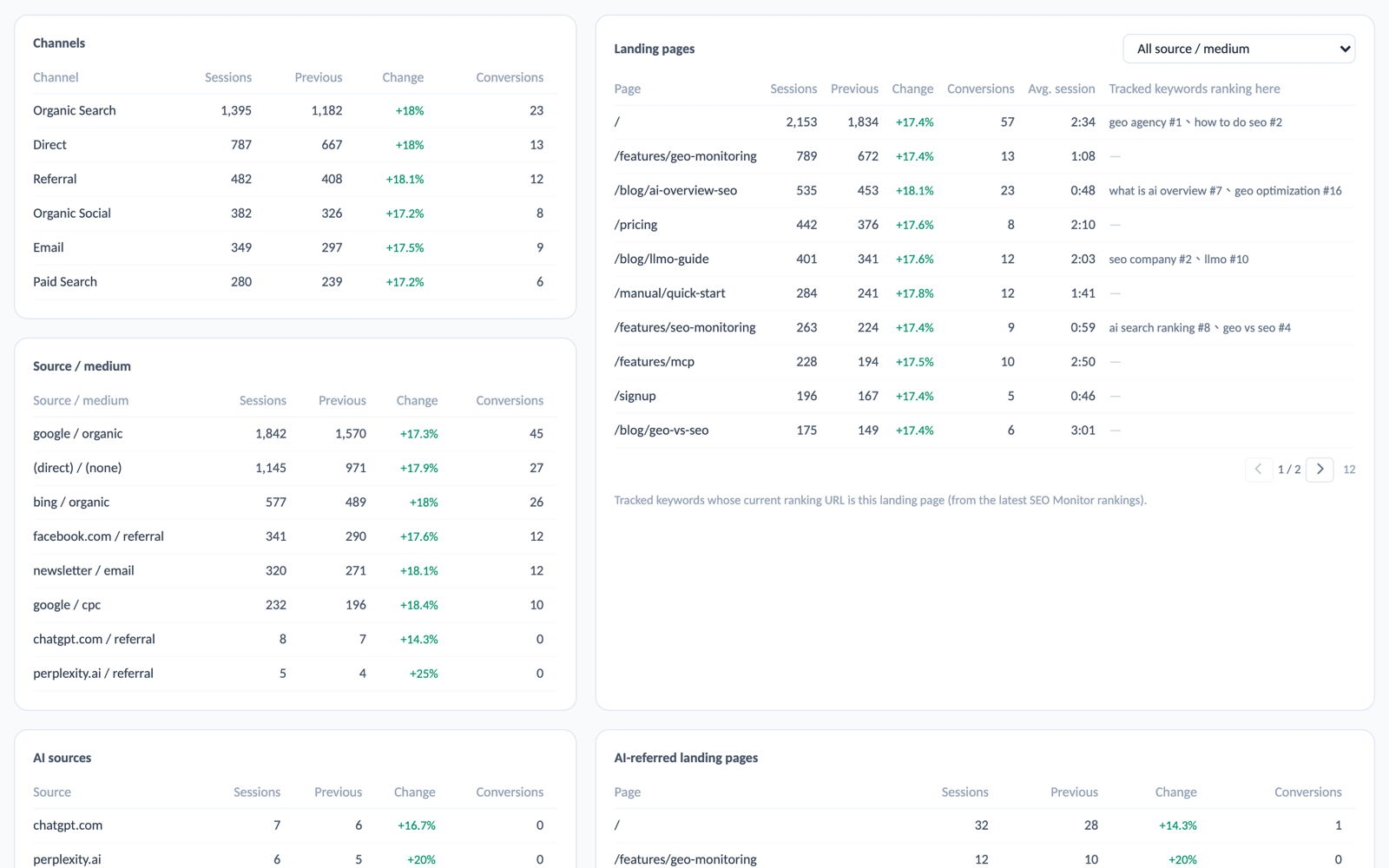This screenshot has width=1389, height=868.
Task: Click chatgpt.com / referral source row
Action: click(x=295, y=640)
